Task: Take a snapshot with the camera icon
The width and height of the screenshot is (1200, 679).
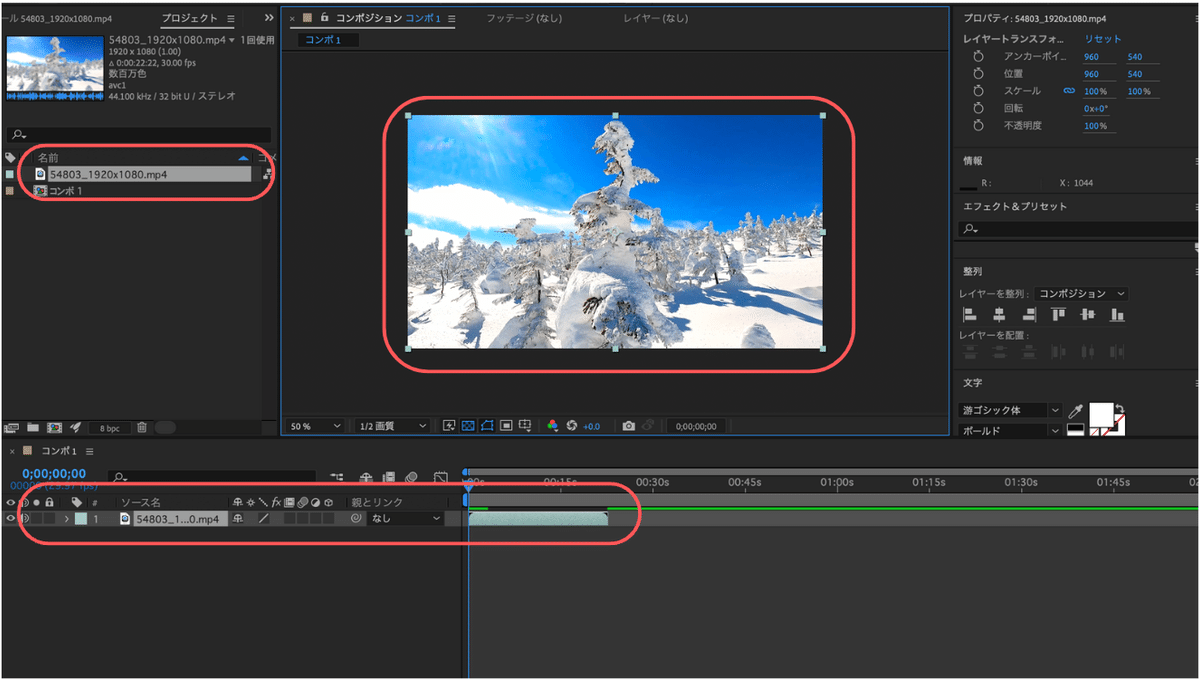Action: (x=628, y=425)
